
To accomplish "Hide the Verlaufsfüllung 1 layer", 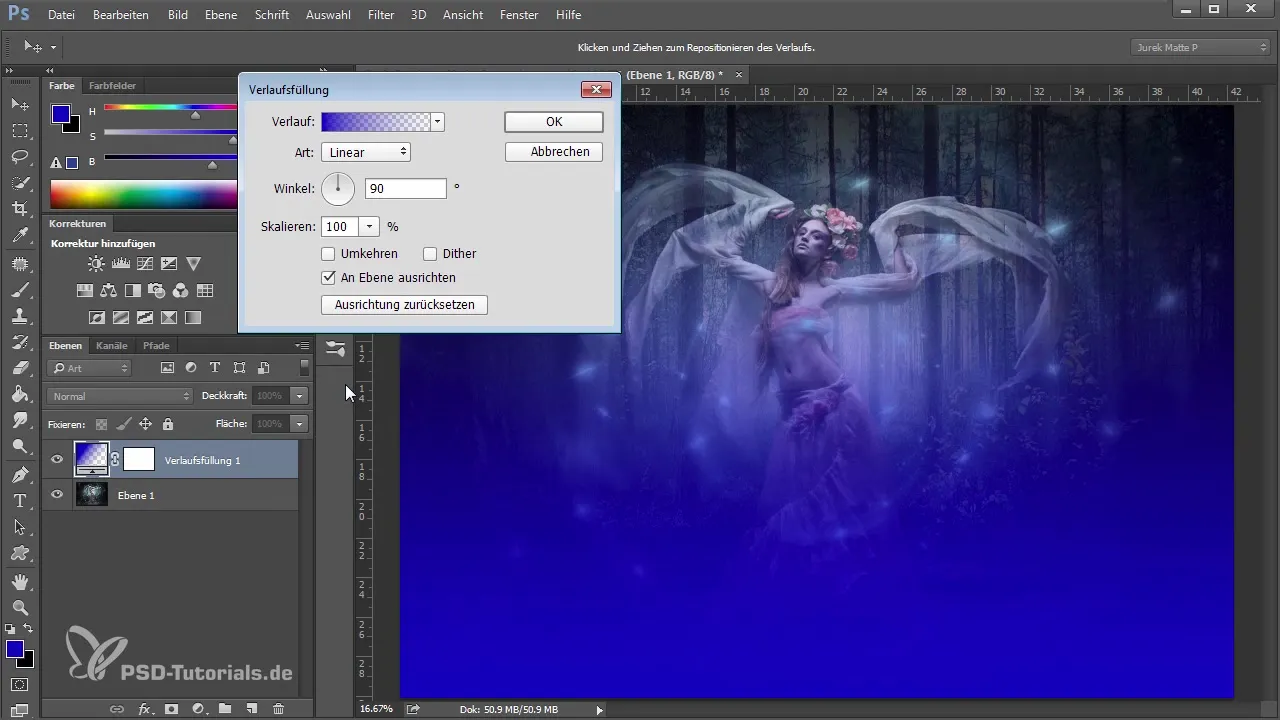I will (x=57, y=460).
